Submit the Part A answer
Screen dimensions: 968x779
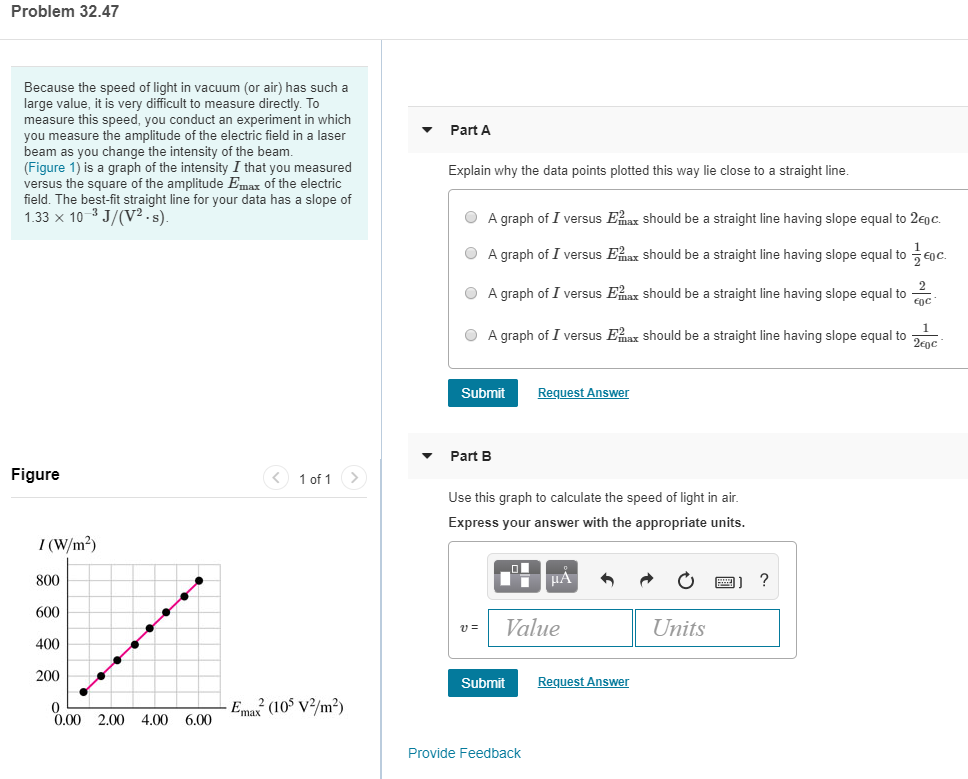pyautogui.click(x=483, y=392)
